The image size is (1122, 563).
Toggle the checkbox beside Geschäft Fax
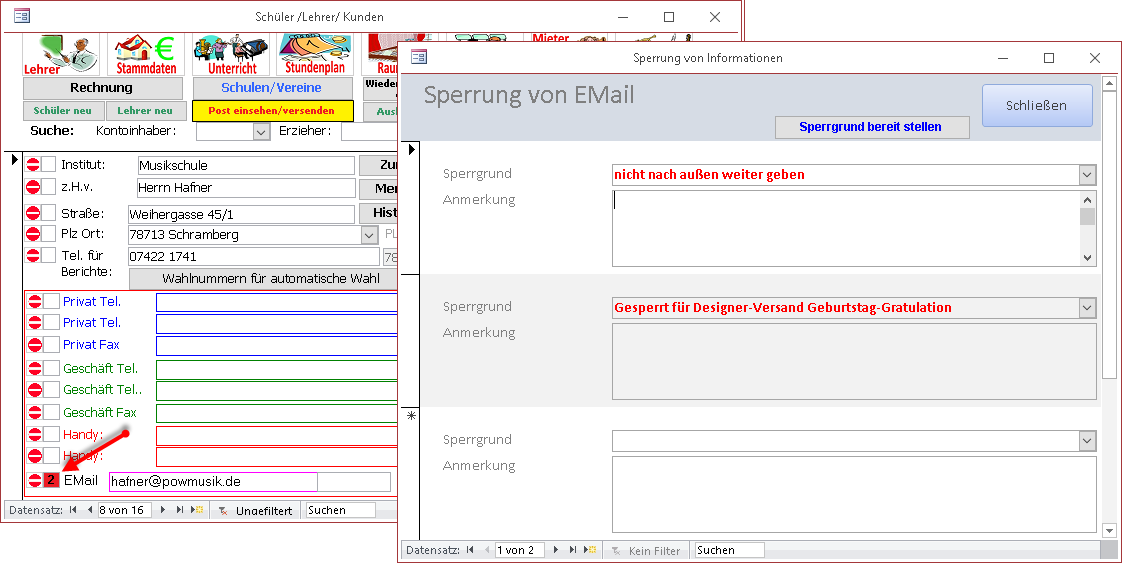(51, 412)
